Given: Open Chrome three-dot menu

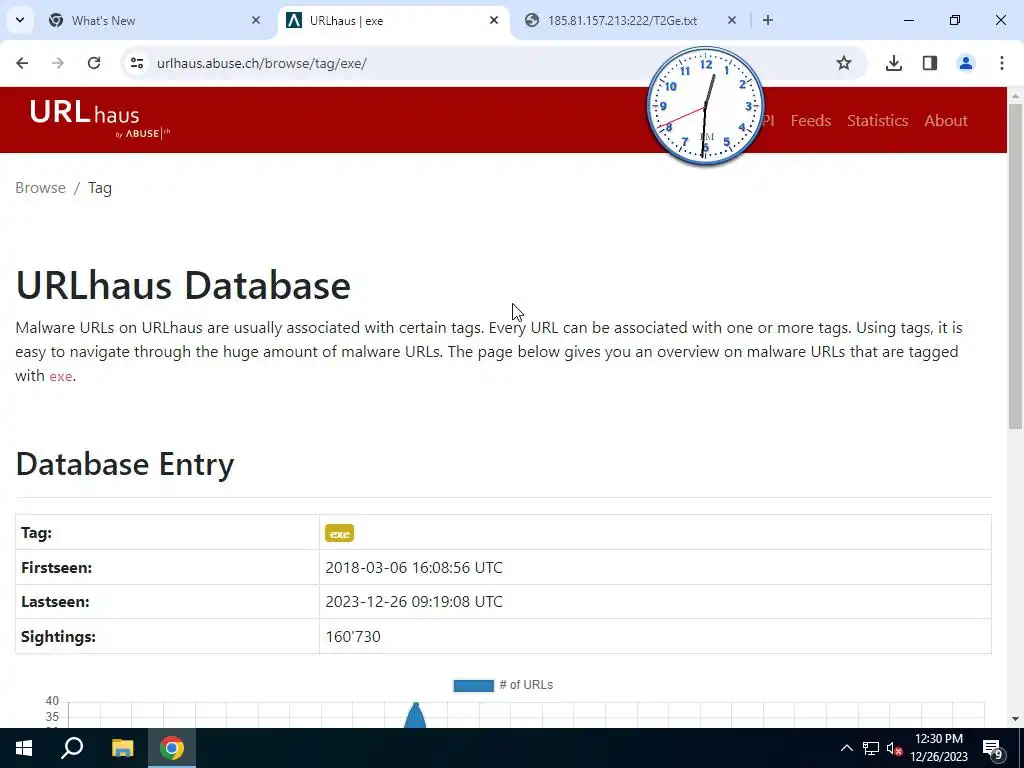Looking at the screenshot, I should click(x=1002, y=63).
